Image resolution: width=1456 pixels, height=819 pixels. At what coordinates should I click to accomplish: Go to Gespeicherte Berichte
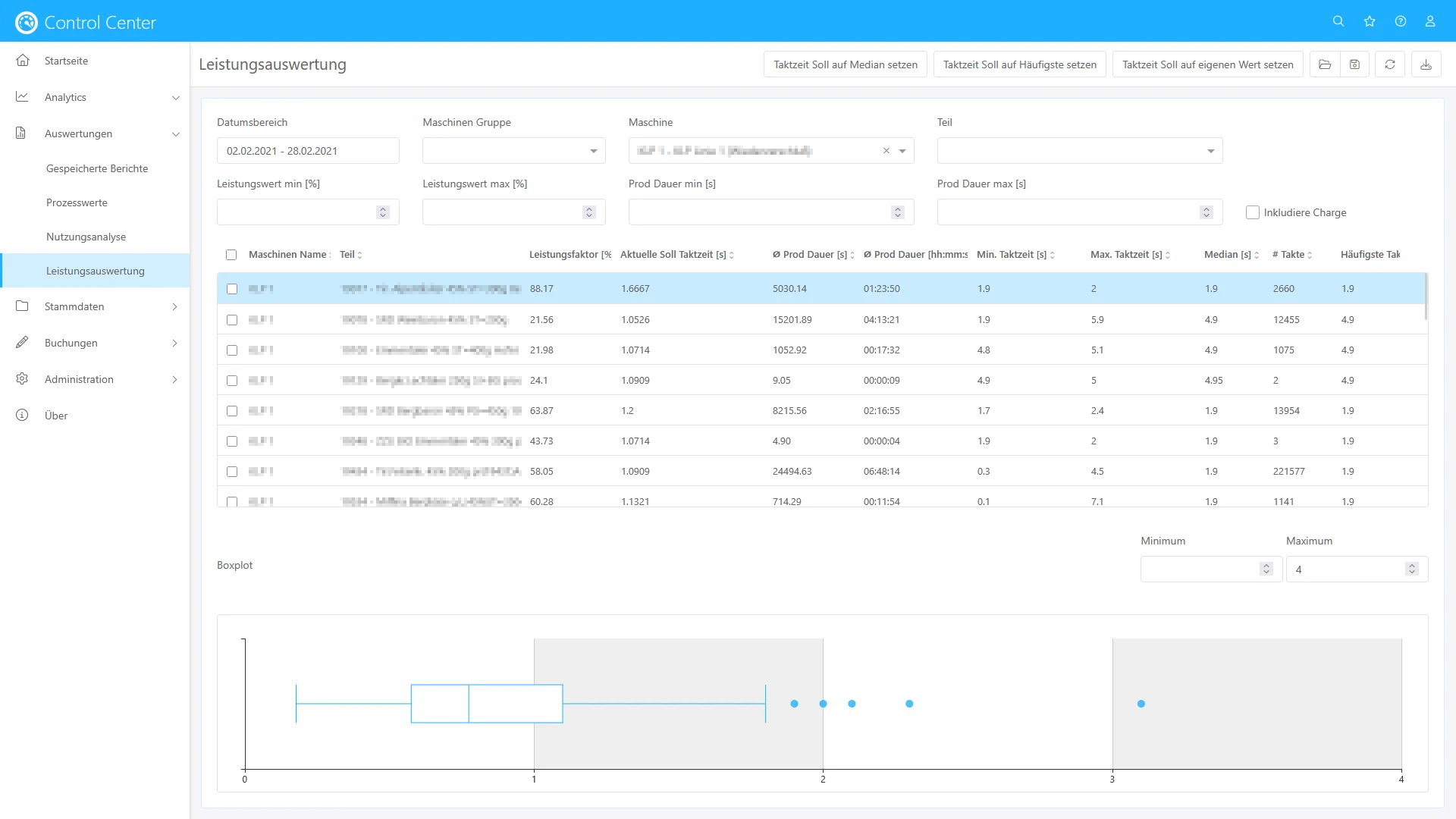97,168
